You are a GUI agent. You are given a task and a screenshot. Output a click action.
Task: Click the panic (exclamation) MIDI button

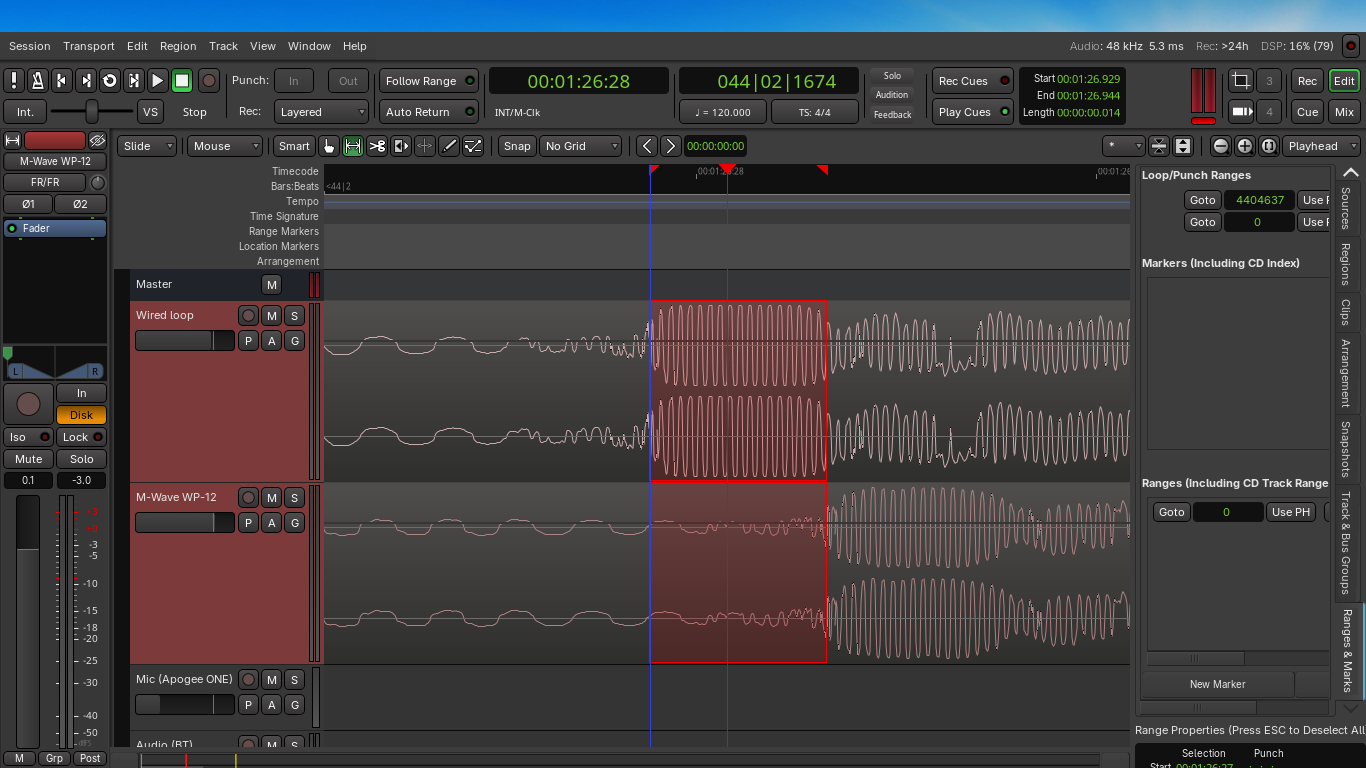click(14, 81)
